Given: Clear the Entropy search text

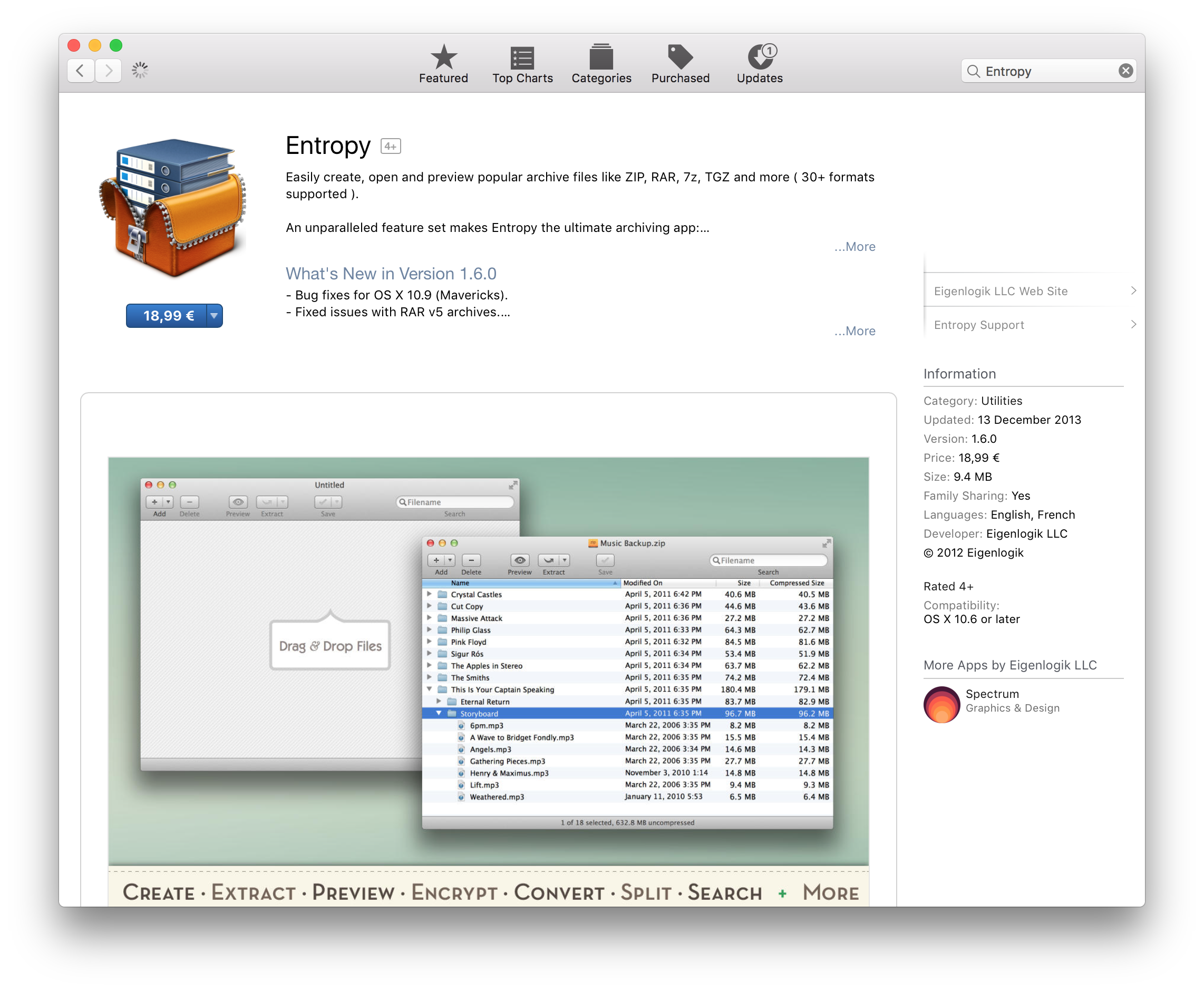Looking at the screenshot, I should point(1125,71).
